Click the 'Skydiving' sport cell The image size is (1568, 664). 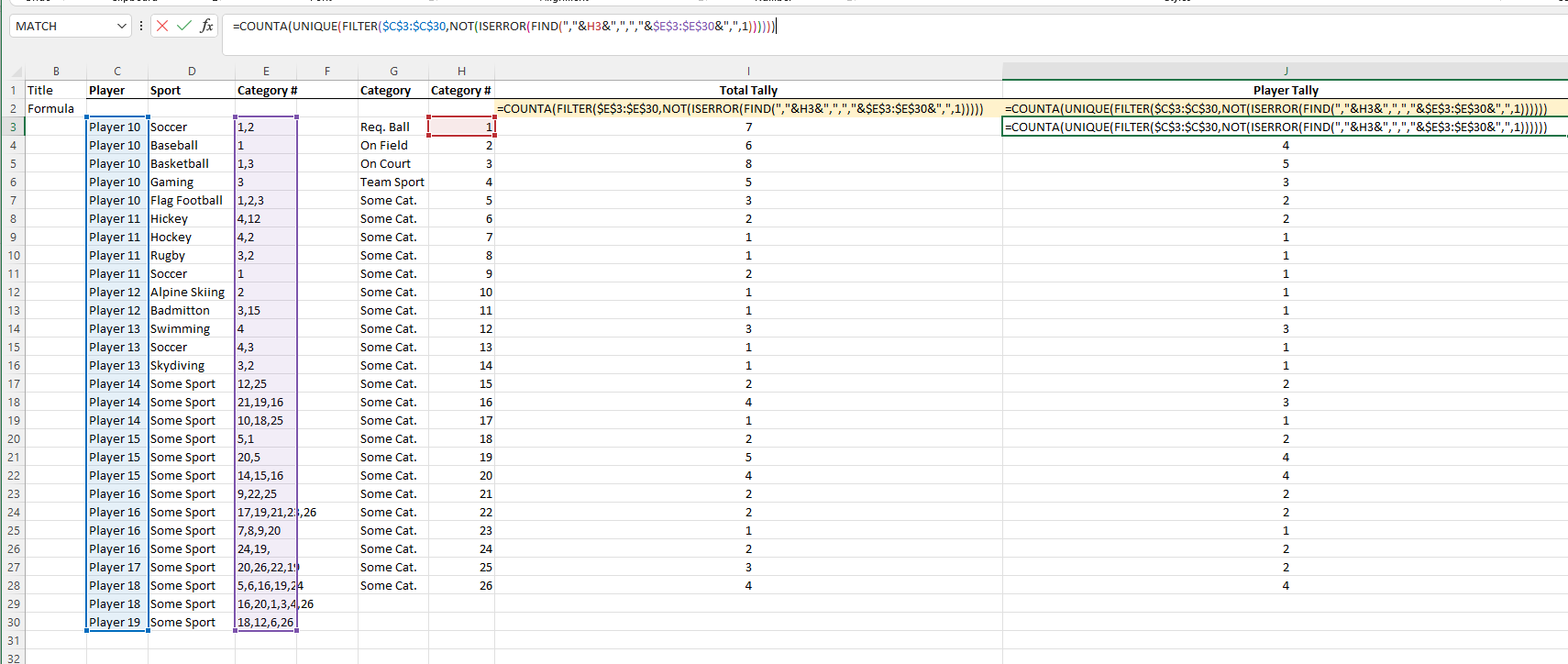192,365
